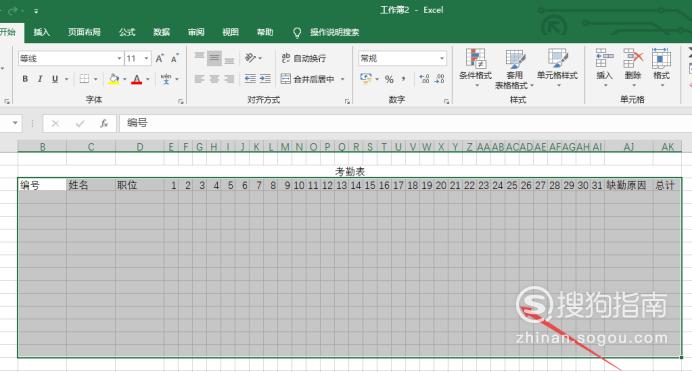Click 删除 cells icon
Screen dimensions: 692x372
[x=633, y=67]
